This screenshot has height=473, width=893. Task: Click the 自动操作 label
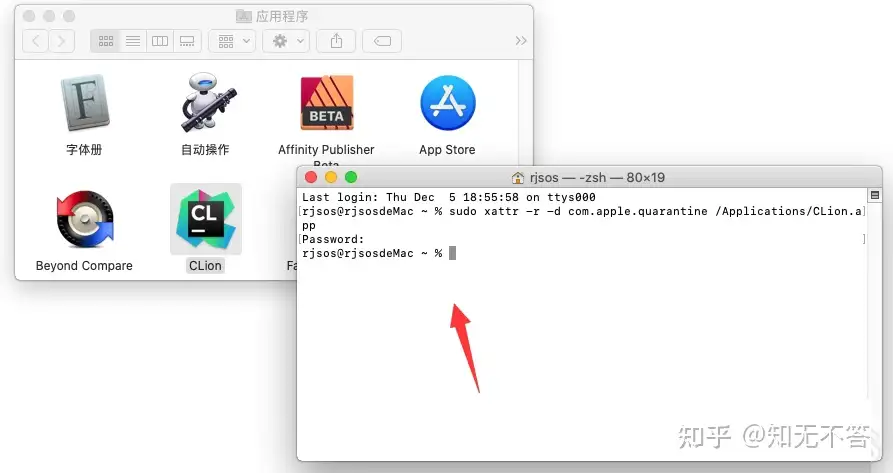205,150
